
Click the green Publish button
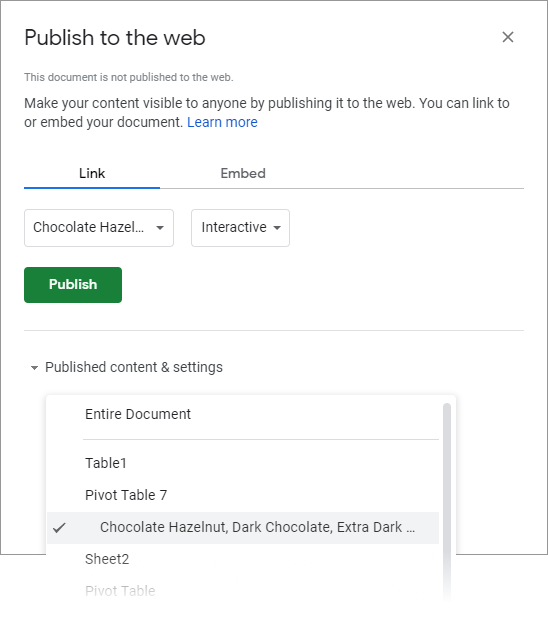pyautogui.click(x=73, y=285)
